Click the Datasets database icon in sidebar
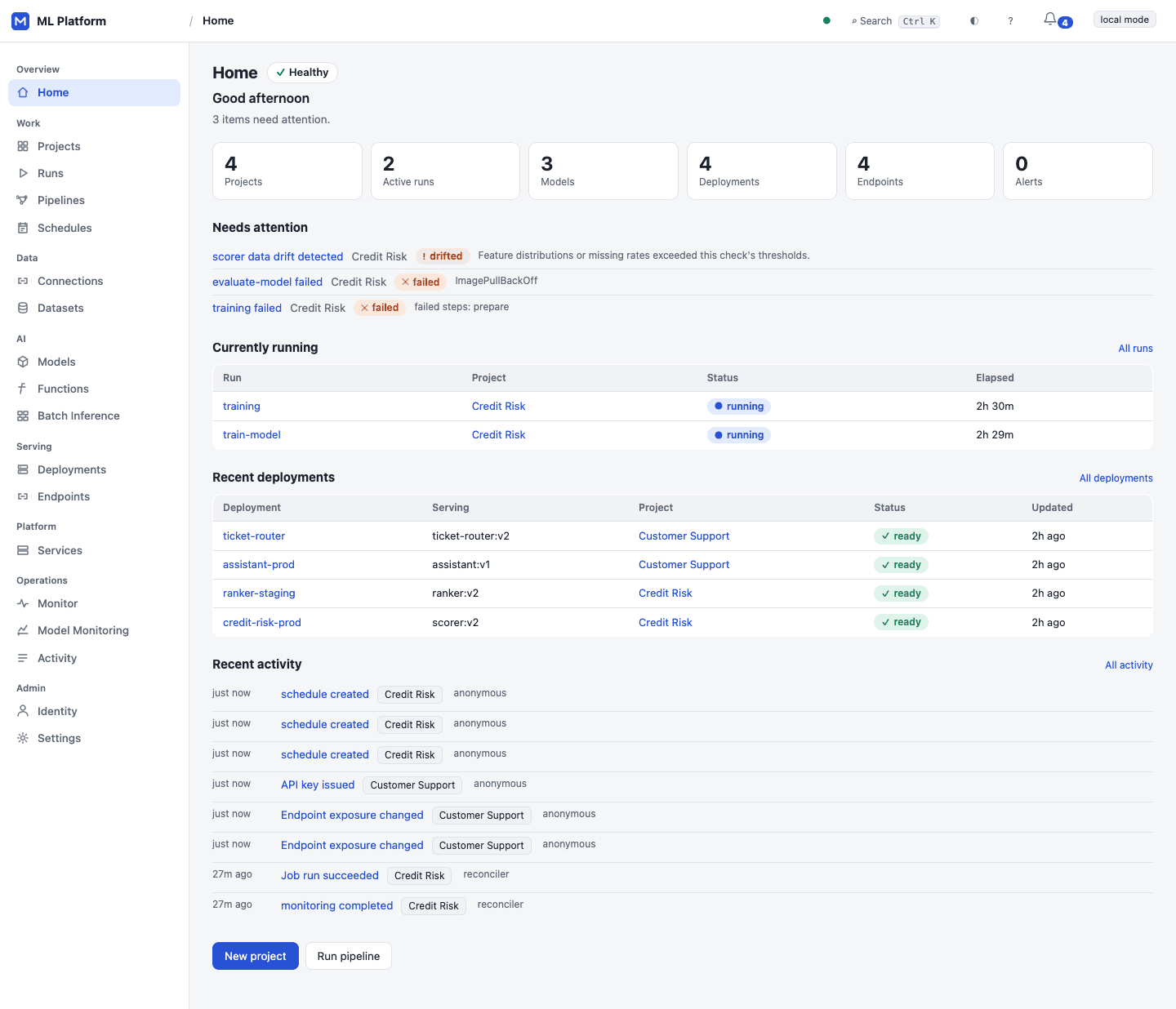 [23, 309]
